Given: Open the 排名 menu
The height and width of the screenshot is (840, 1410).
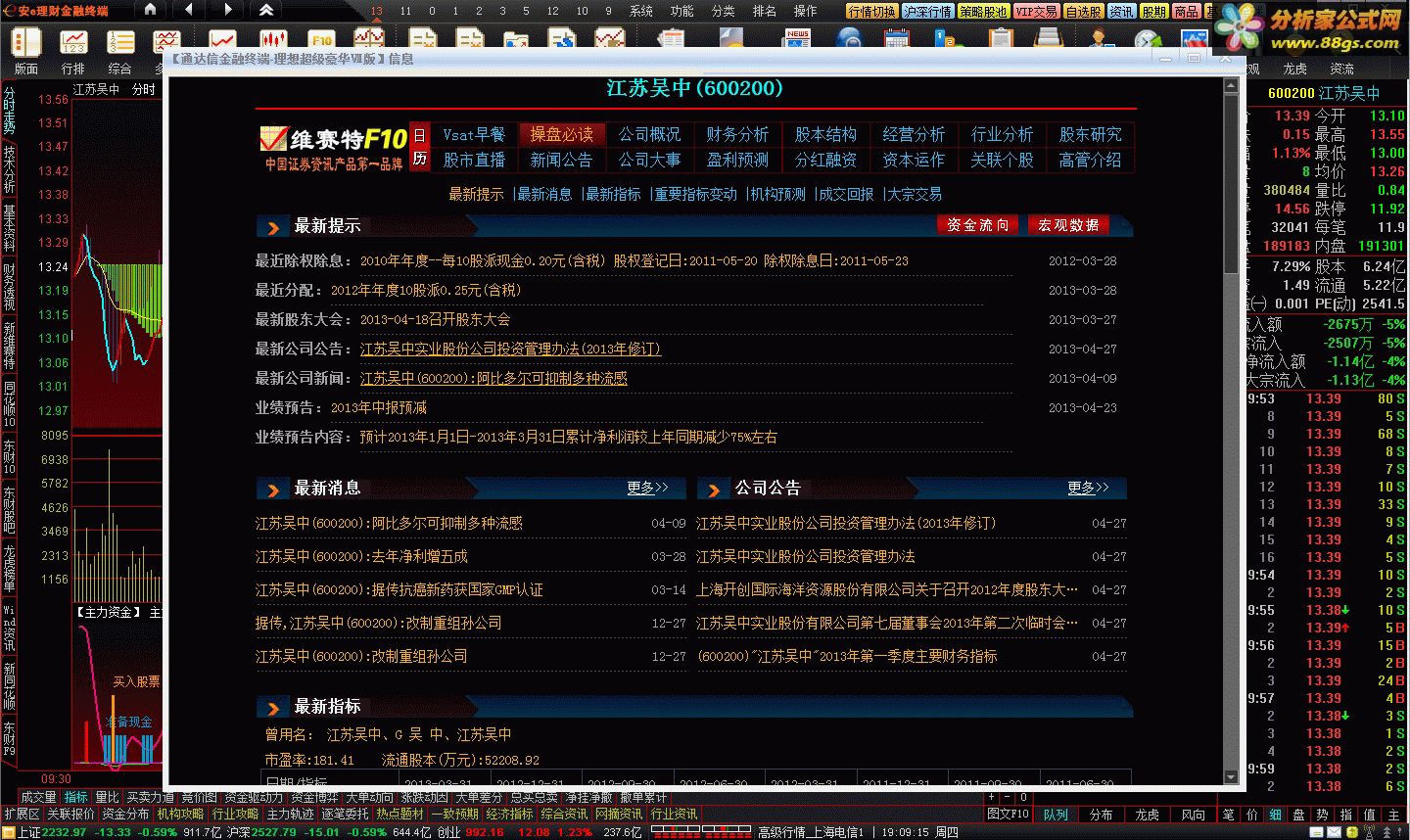Looking at the screenshot, I should (765, 11).
